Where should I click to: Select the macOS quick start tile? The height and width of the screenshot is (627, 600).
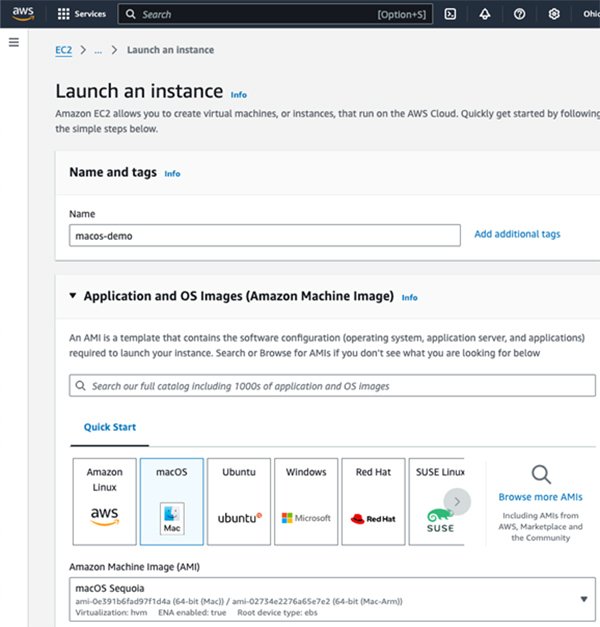coord(172,501)
